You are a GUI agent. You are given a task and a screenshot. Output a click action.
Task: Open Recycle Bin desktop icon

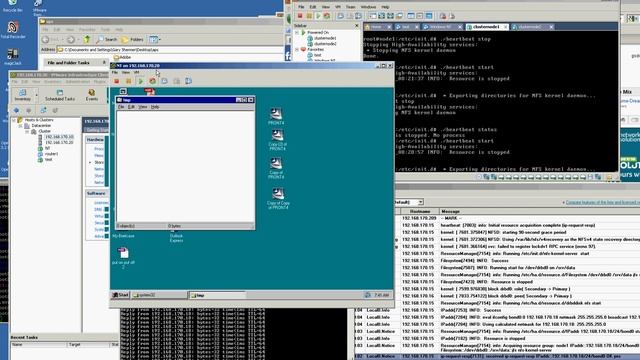(x=13, y=6)
